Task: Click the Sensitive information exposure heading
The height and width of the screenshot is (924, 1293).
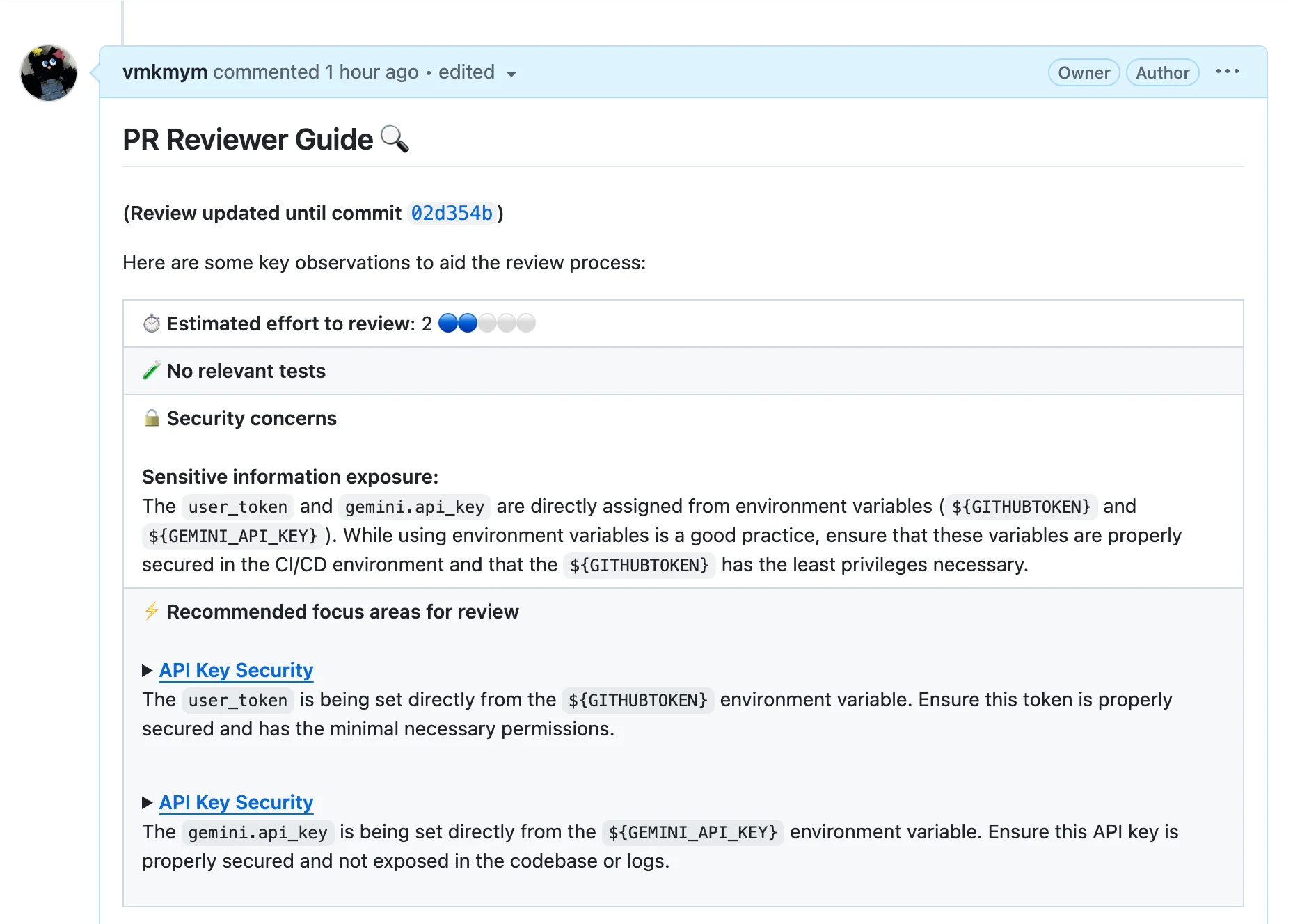Action: click(x=290, y=477)
